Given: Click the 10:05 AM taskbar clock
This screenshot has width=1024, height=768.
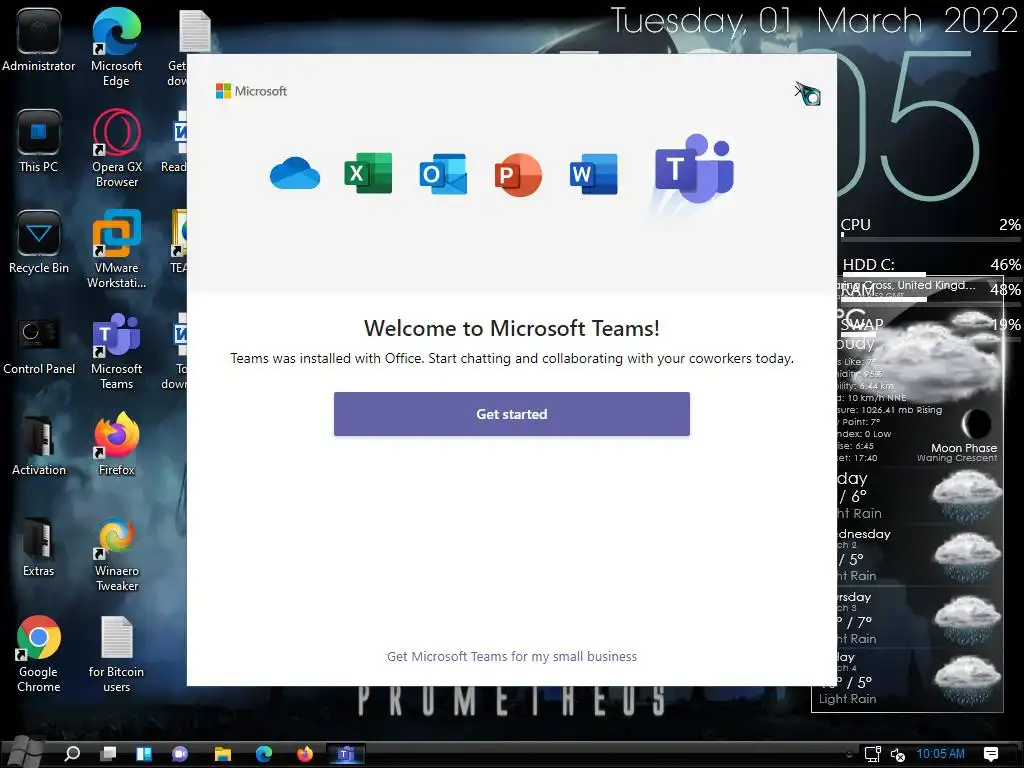Looking at the screenshot, I should point(940,754).
